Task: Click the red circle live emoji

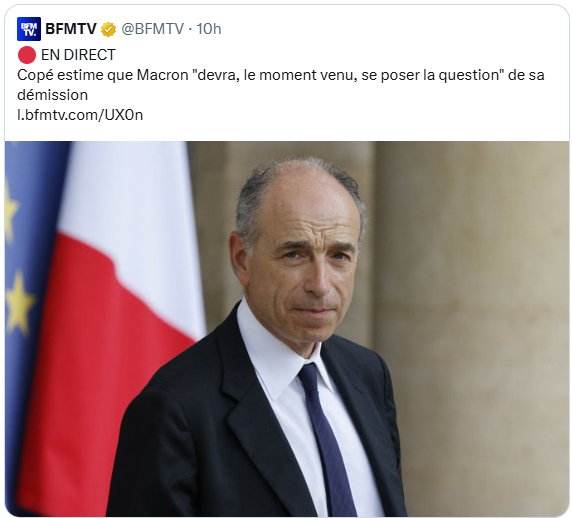Action: pyautogui.click(x=27, y=55)
